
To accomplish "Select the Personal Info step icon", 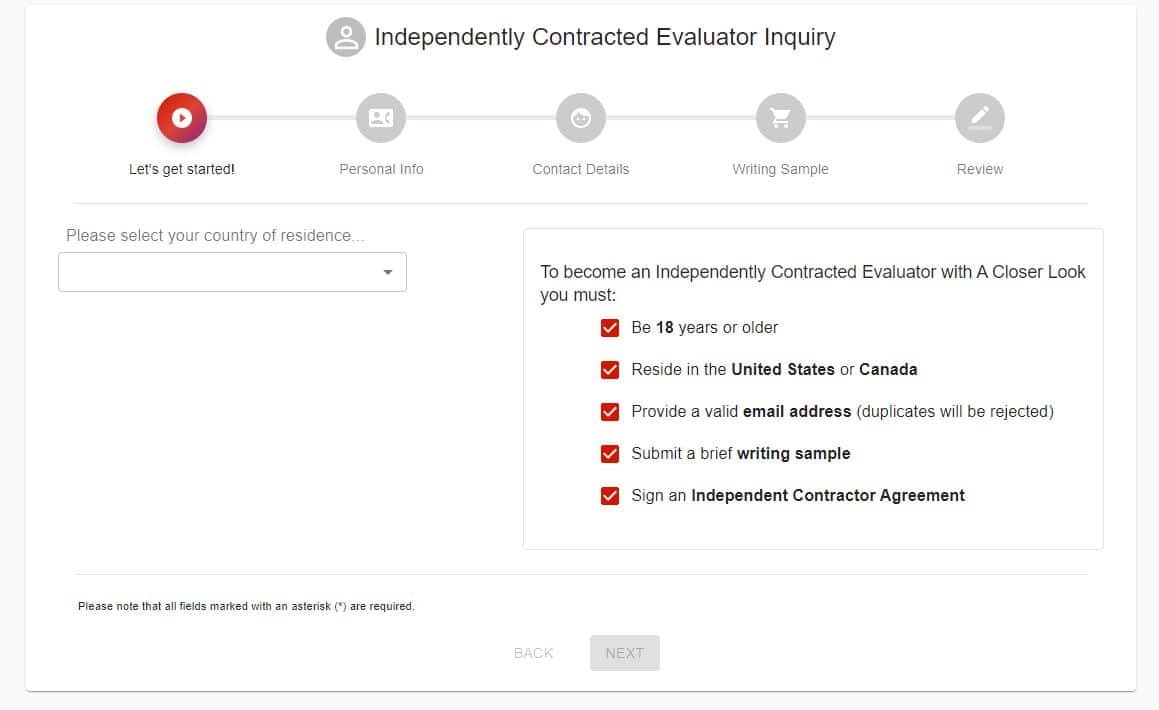I will click(381, 118).
